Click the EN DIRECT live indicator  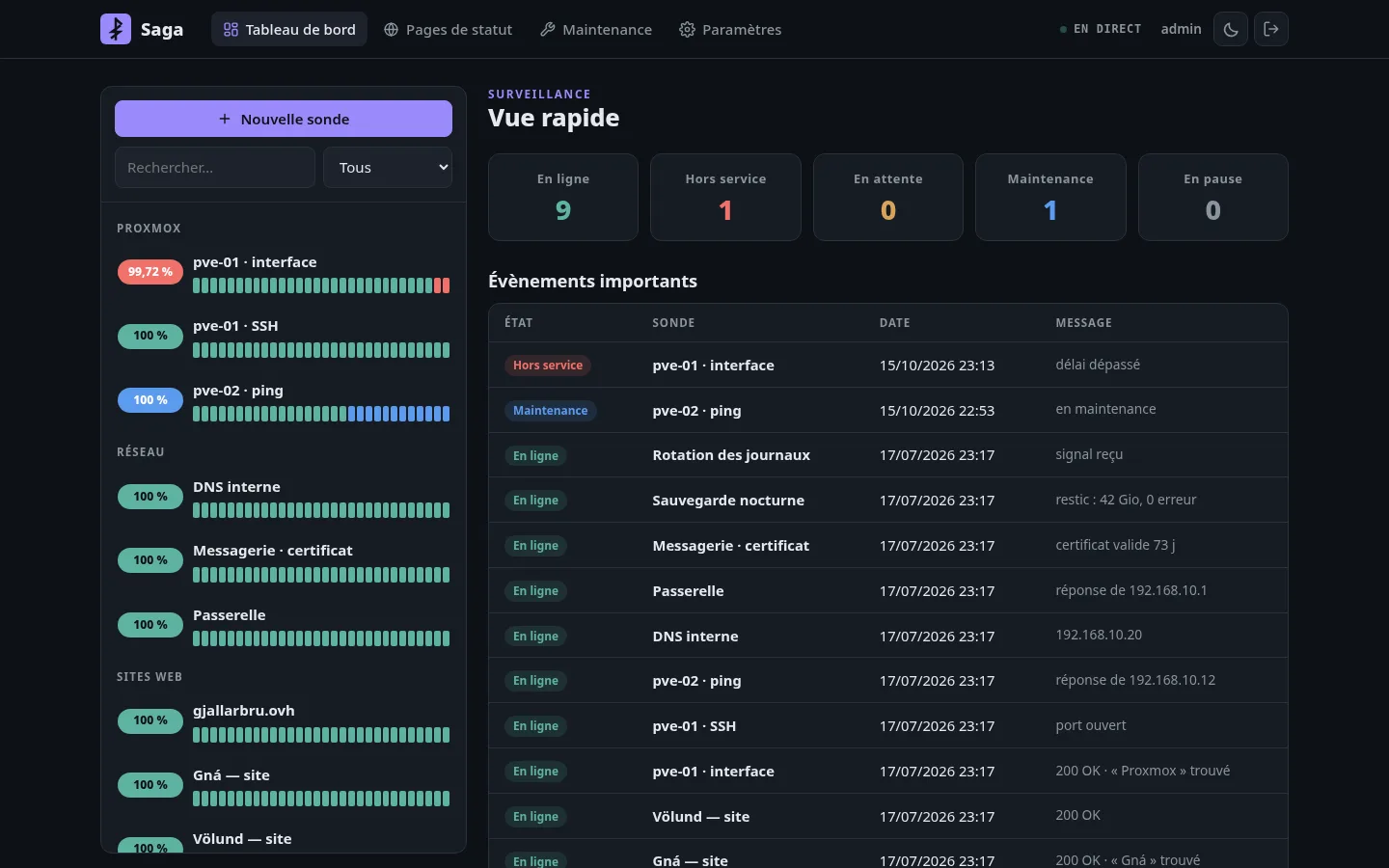1101,29
